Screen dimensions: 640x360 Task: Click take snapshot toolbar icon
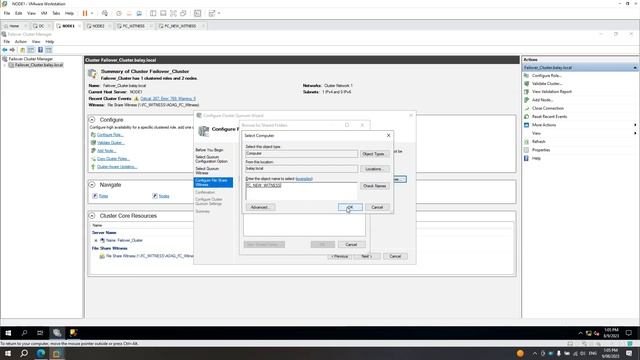coord(119,13)
